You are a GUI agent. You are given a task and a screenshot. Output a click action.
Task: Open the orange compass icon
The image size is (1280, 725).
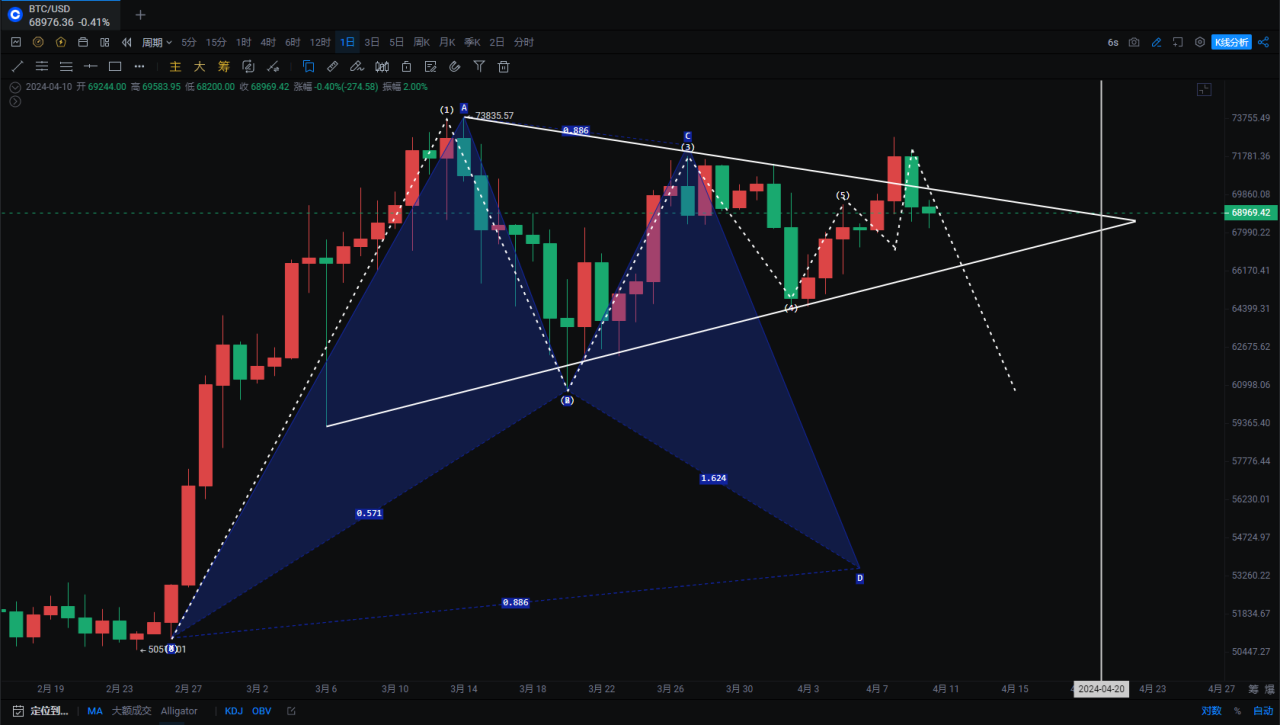[x=38, y=42]
